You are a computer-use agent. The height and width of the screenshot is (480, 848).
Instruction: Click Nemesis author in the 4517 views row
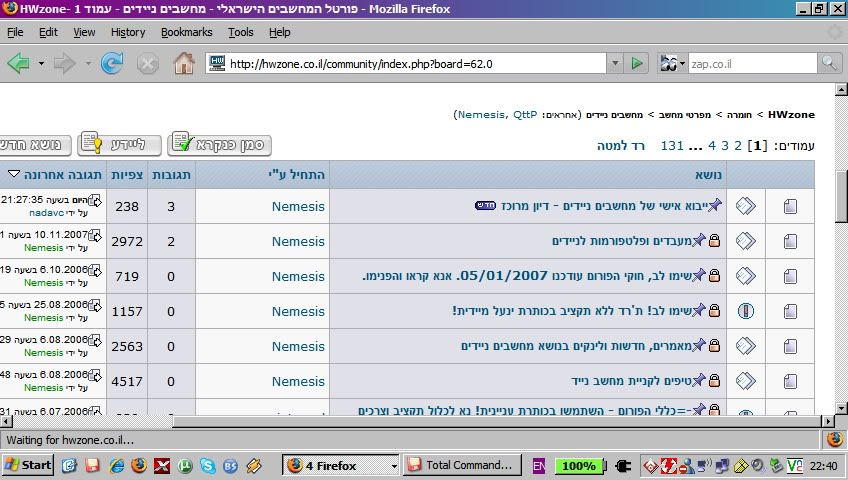pos(298,382)
